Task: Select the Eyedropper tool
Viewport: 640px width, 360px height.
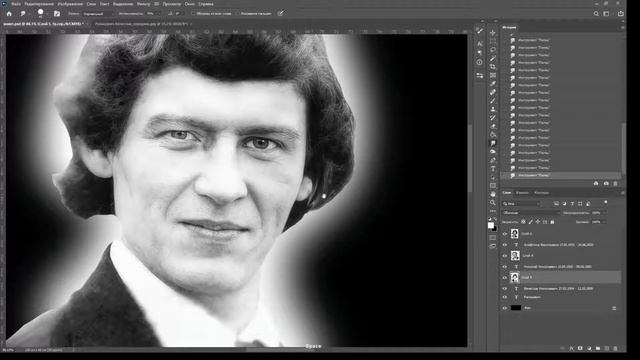Action: 493,84
